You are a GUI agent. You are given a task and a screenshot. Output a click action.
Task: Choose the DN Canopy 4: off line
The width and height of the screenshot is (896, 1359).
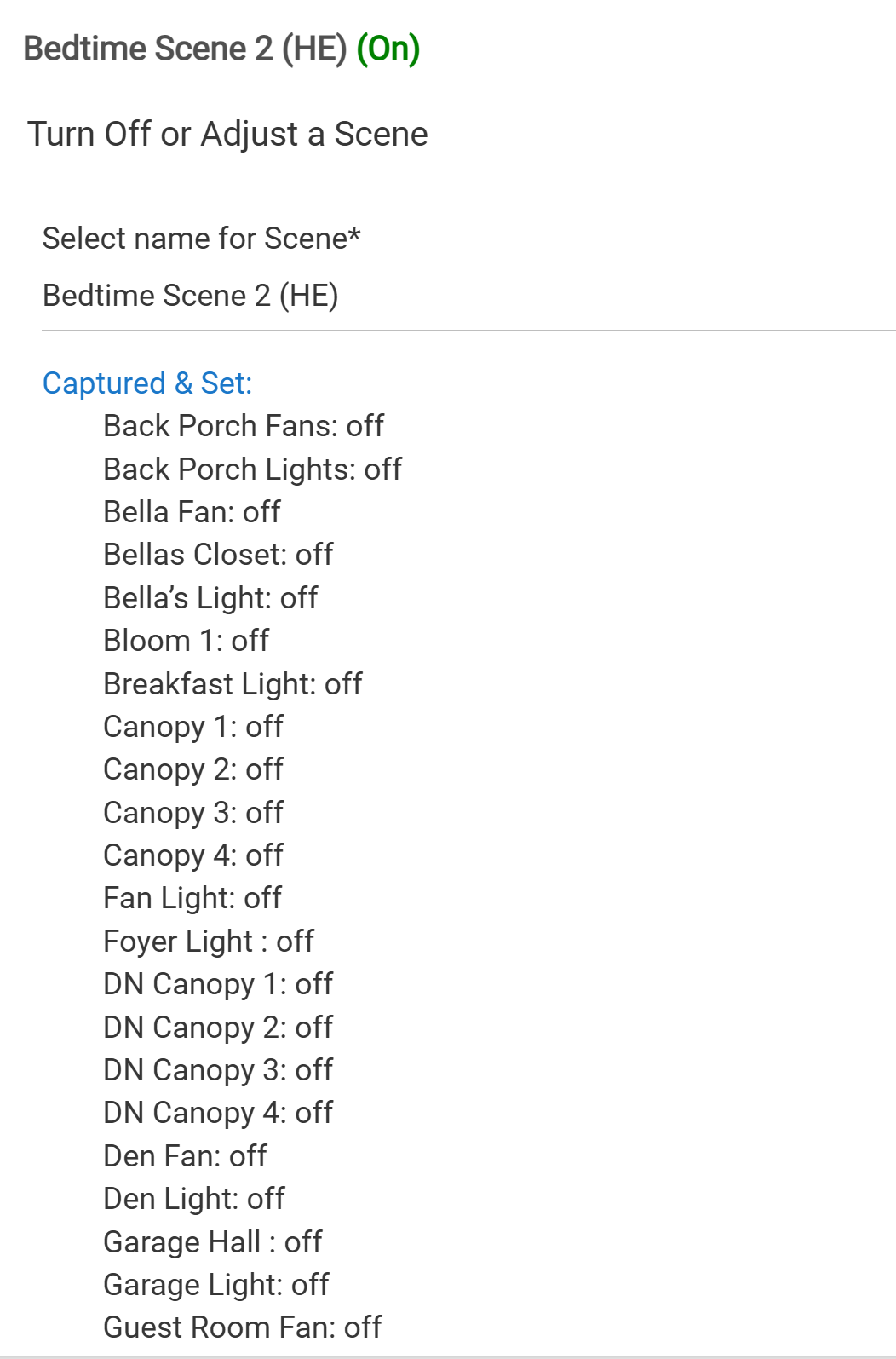218,1113
